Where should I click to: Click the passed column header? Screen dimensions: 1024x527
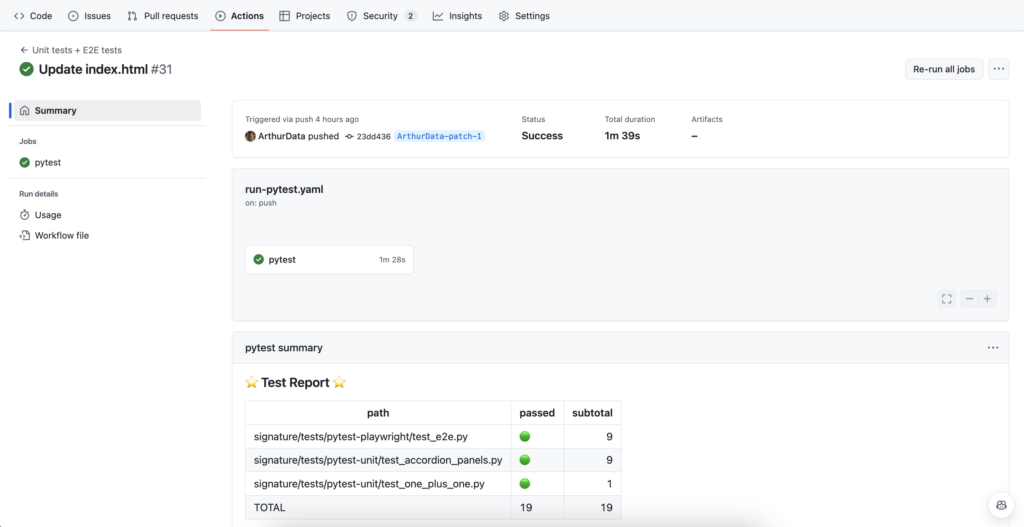coord(537,413)
